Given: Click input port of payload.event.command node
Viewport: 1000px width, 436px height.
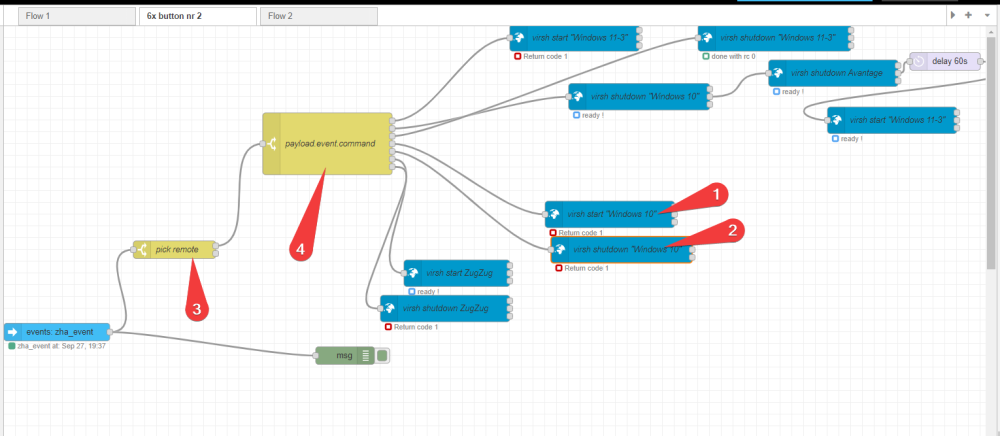Looking at the screenshot, I should pos(263,143).
